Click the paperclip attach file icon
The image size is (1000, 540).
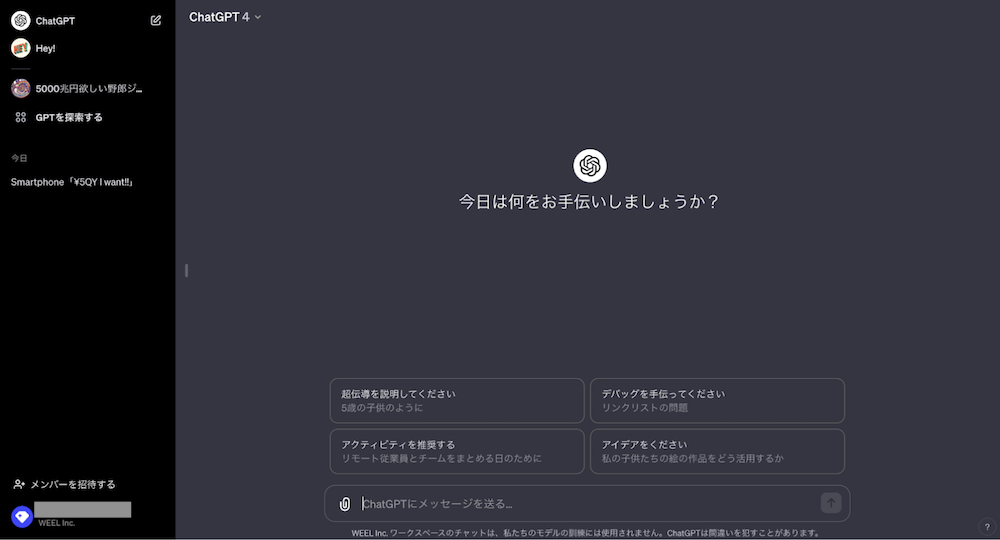(345, 504)
